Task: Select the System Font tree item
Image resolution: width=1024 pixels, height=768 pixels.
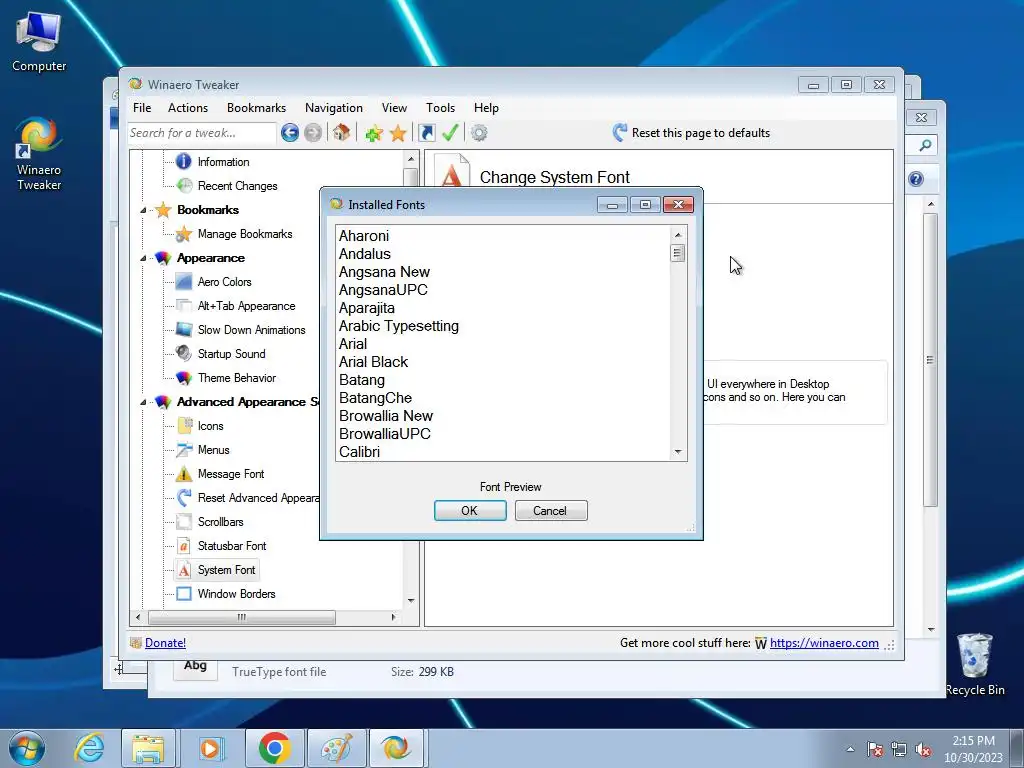Action: [226, 570]
